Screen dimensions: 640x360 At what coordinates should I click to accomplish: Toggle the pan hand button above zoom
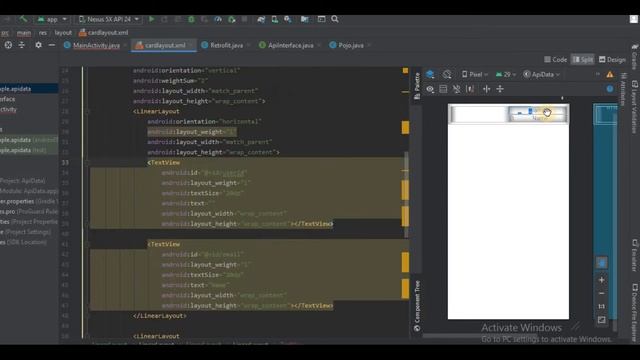point(602,263)
